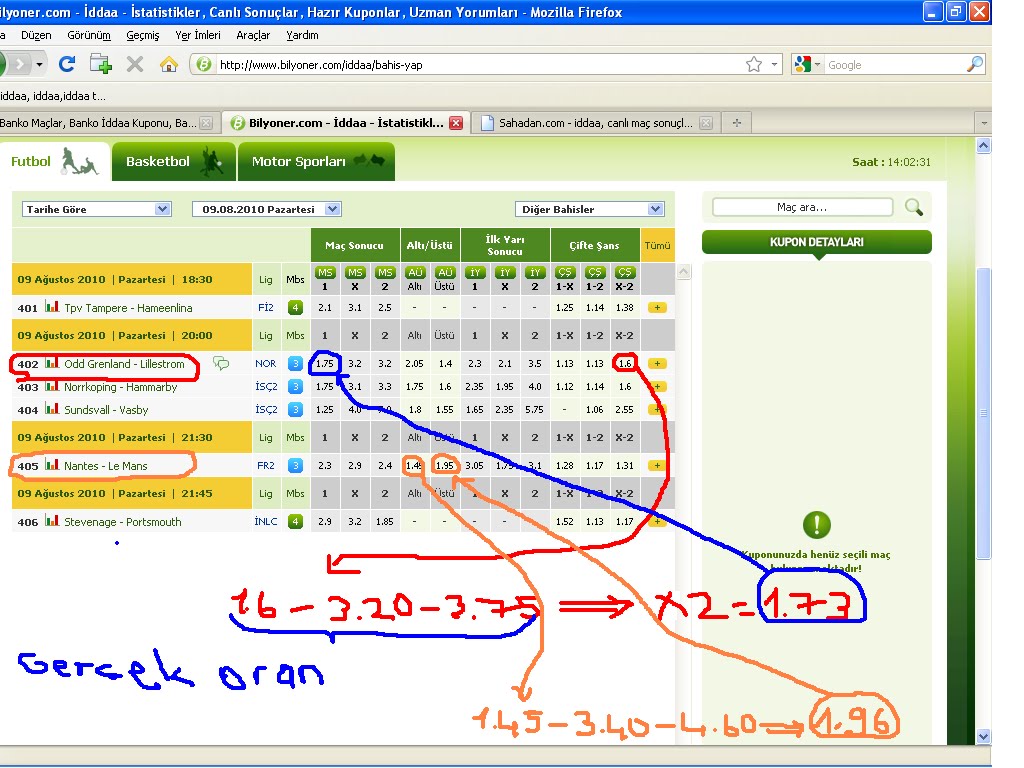Open a new browser tab with plus
The image size is (1024, 768).
click(737, 123)
